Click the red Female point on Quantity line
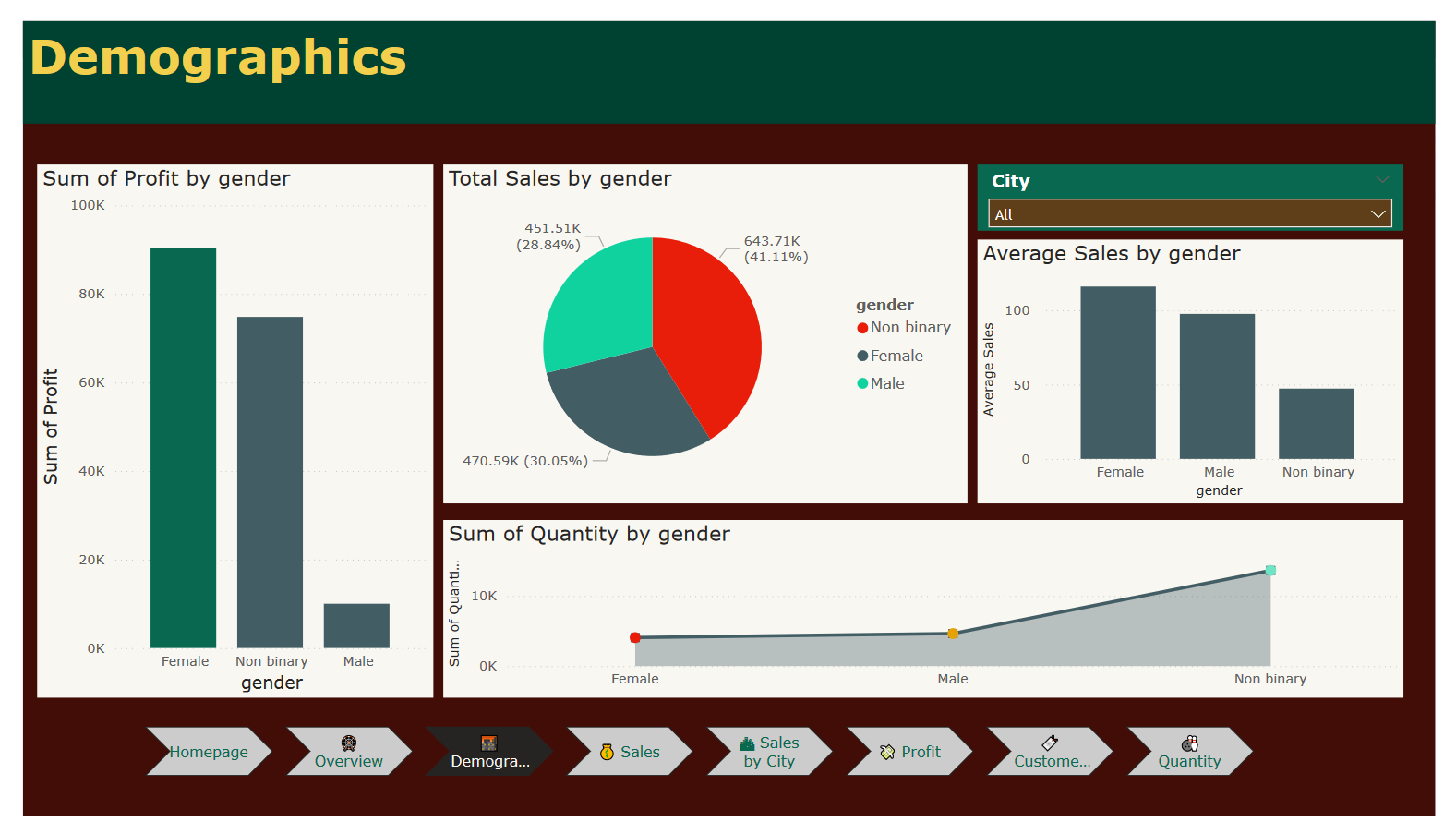1456x834 pixels. point(635,637)
